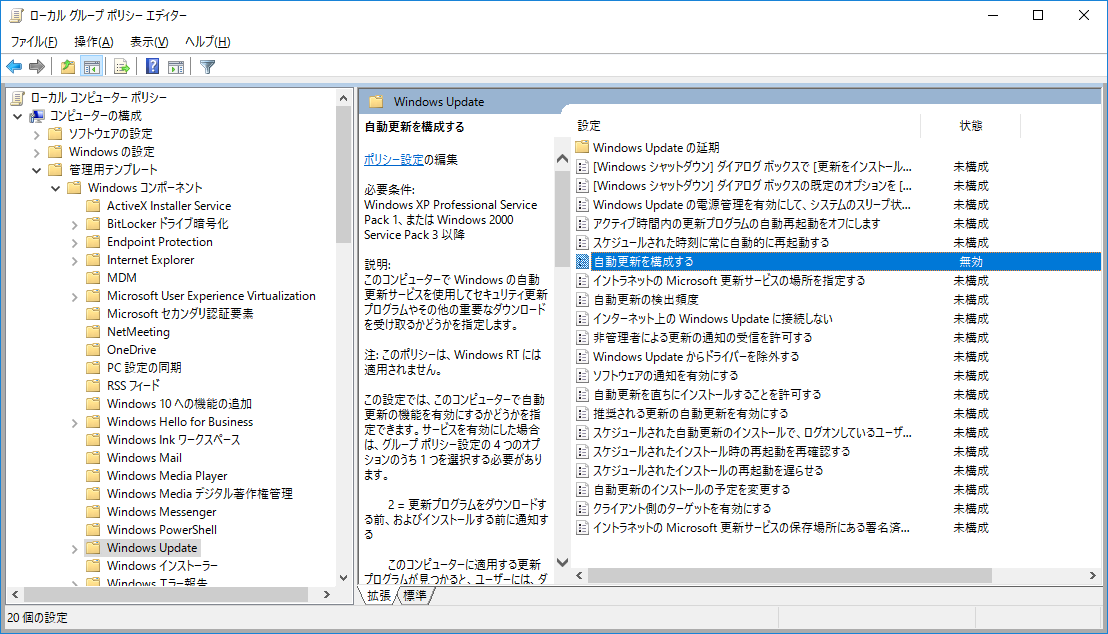Select スケジュールされた時刻に常に自動的に再起動する policy
The image size is (1108, 634).
point(711,242)
